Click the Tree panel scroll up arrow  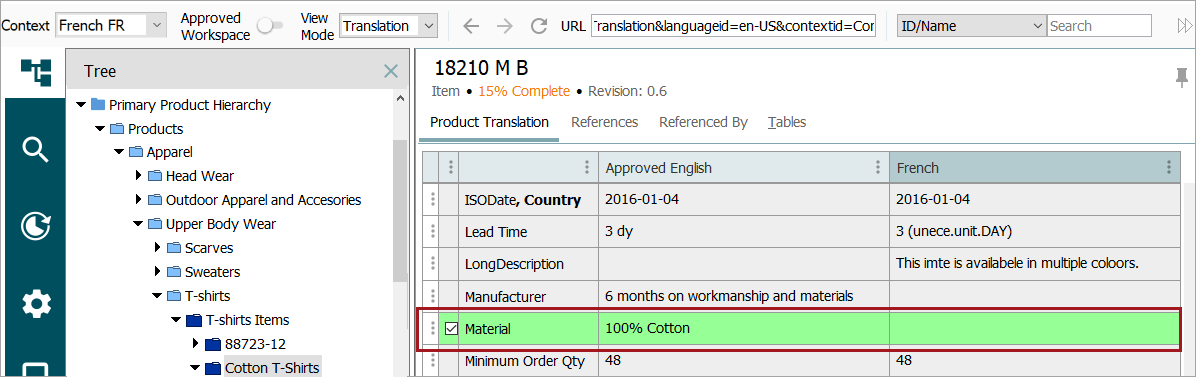point(400,99)
